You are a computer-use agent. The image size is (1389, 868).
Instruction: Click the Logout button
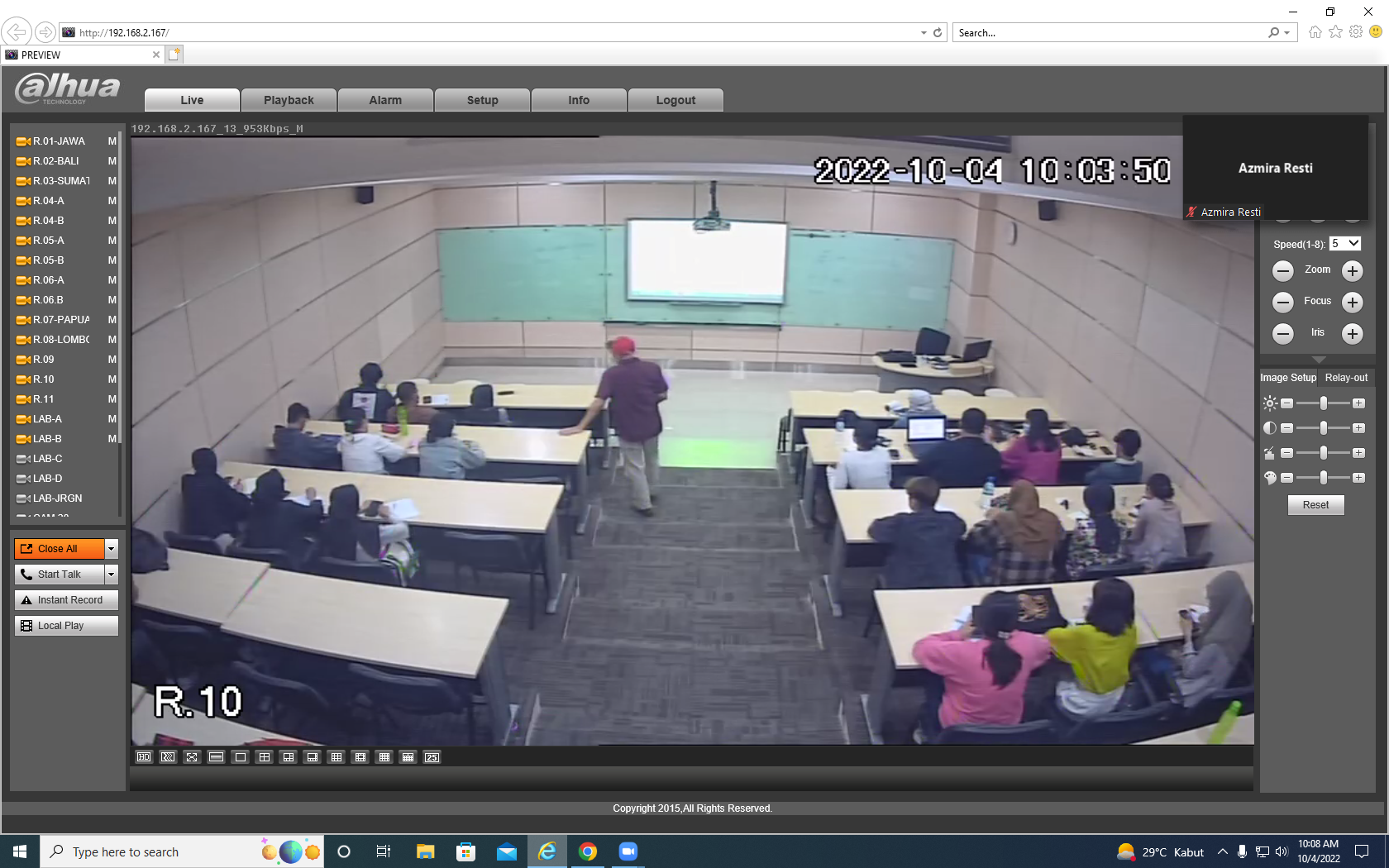675,100
